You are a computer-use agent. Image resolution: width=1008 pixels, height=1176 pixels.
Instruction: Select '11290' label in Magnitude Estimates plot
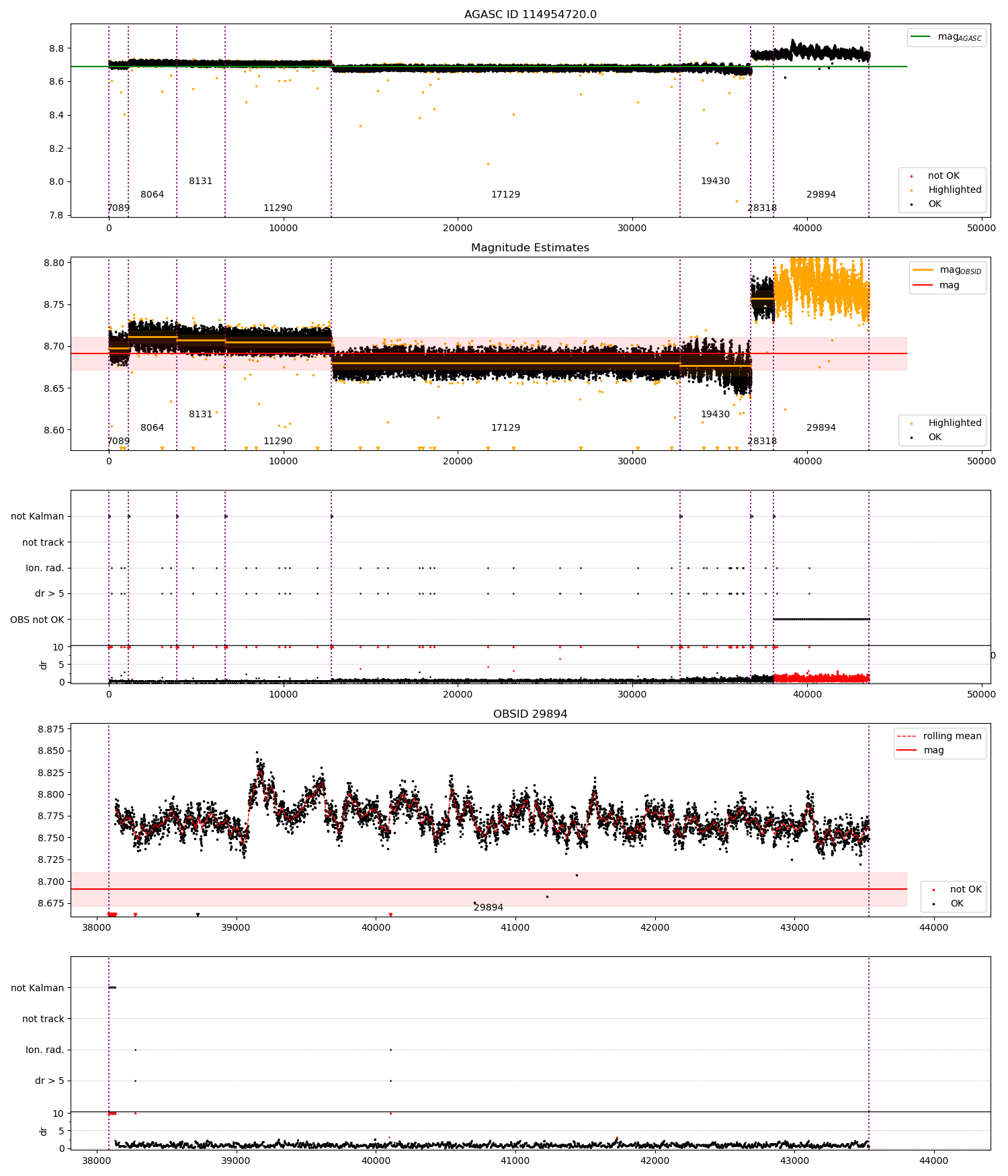(278, 442)
